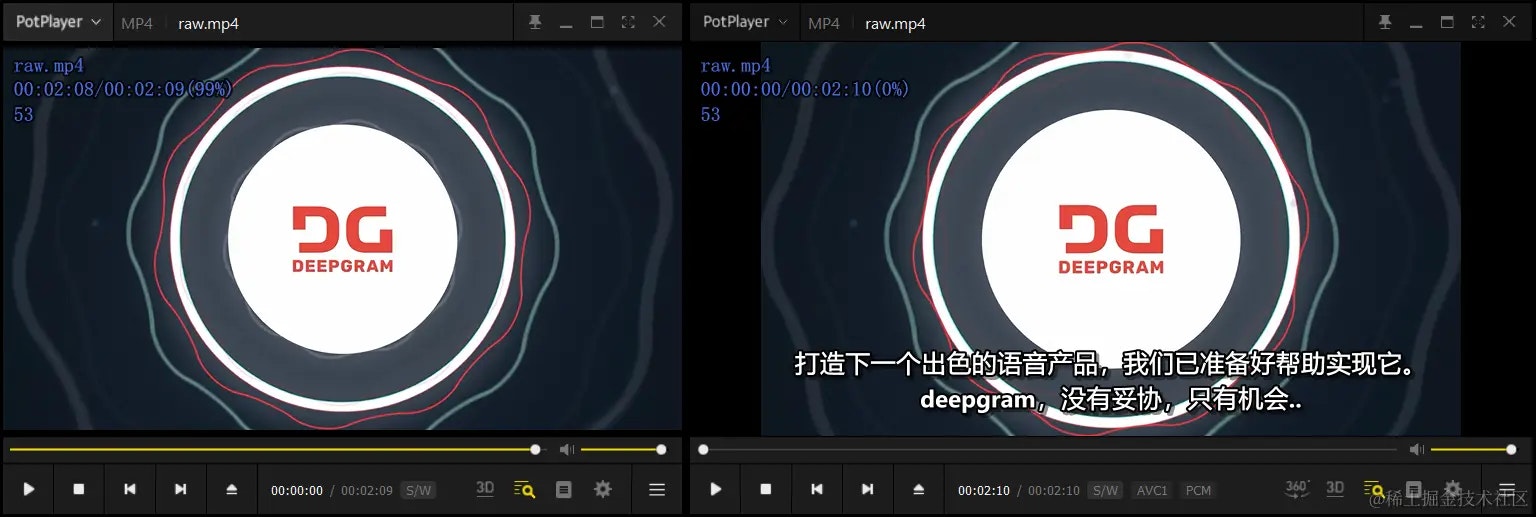Click OSD text 00:00:00/00:02:10(0%) in right video
This screenshot has width=1537, height=517.
pyautogui.click(x=805, y=90)
